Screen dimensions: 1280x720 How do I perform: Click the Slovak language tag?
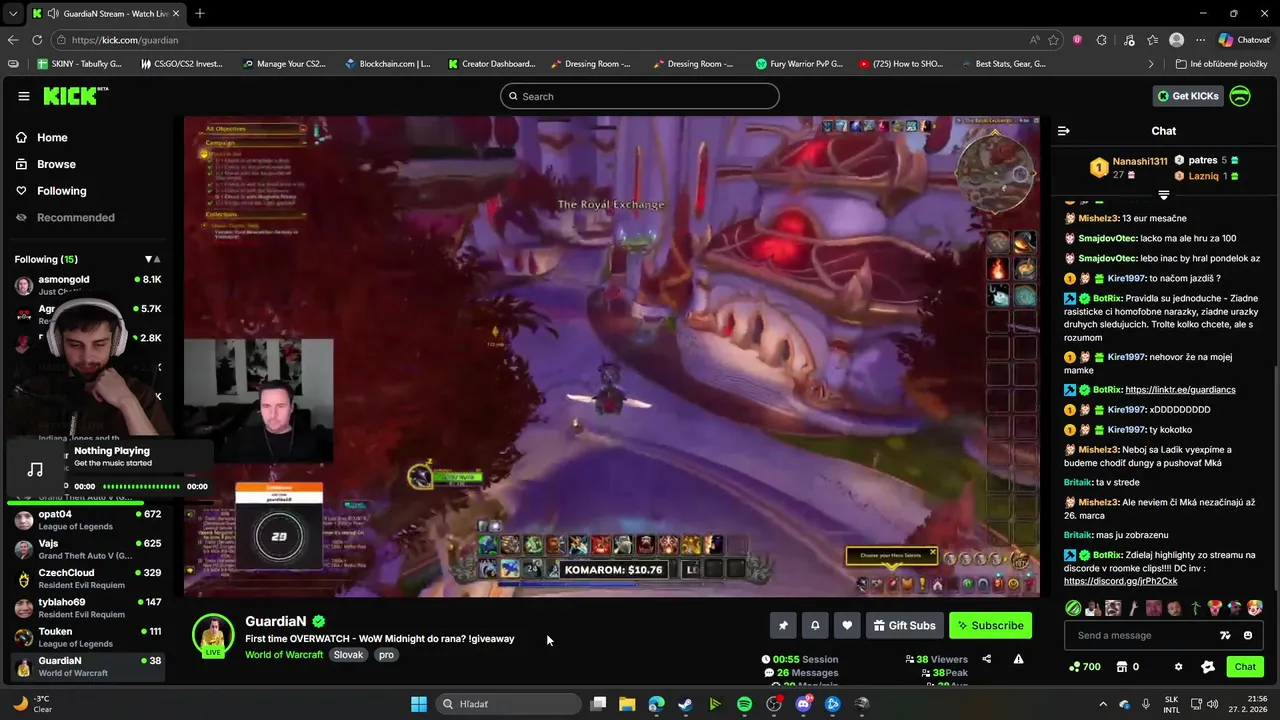point(348,655)
